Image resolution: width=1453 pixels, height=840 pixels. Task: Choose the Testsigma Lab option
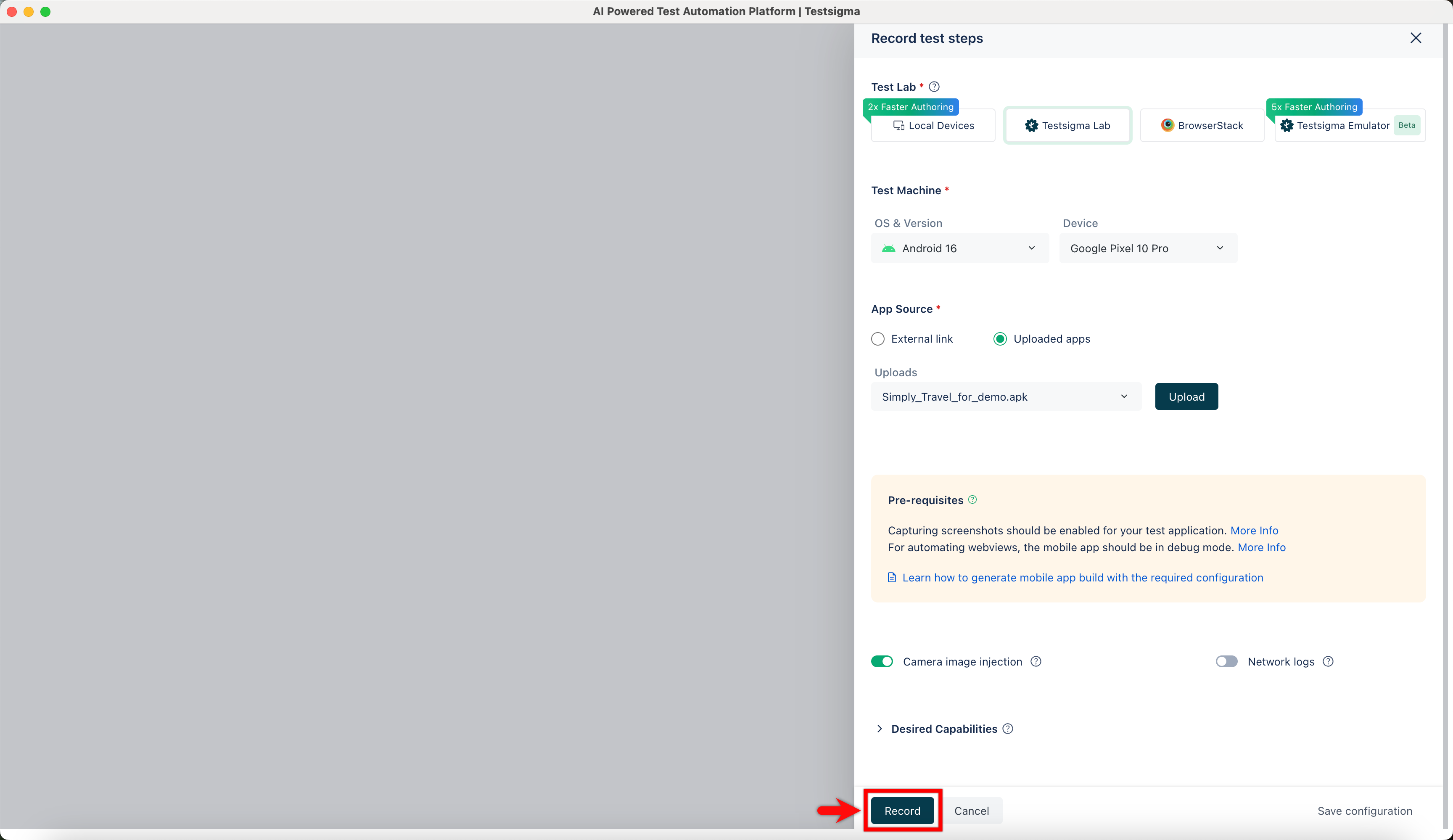click(x=1067, y=125)
